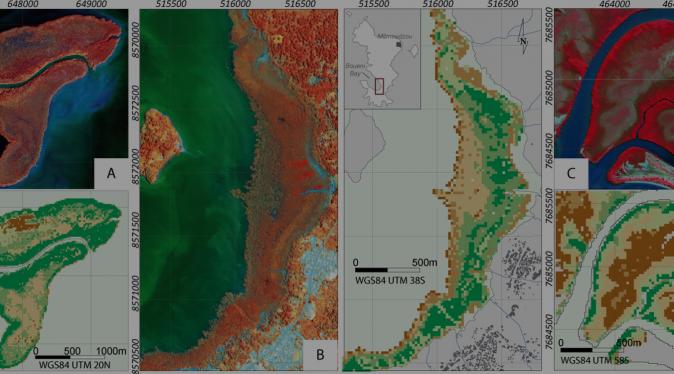This screenshot has height=374, width=674.
Task: Click the inset locator map of the island
Action: (382, 59)
